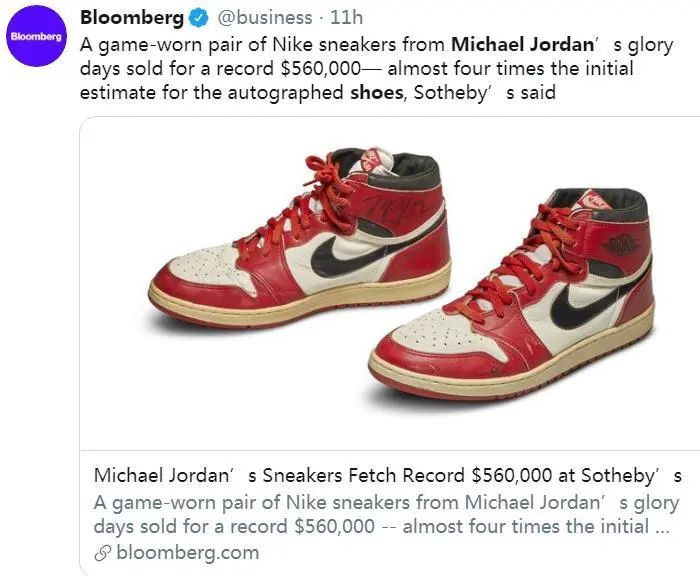Viewport: 700px width, 576px height.
Task: Click the bold word shoes in the tweet
Action: 376,92
